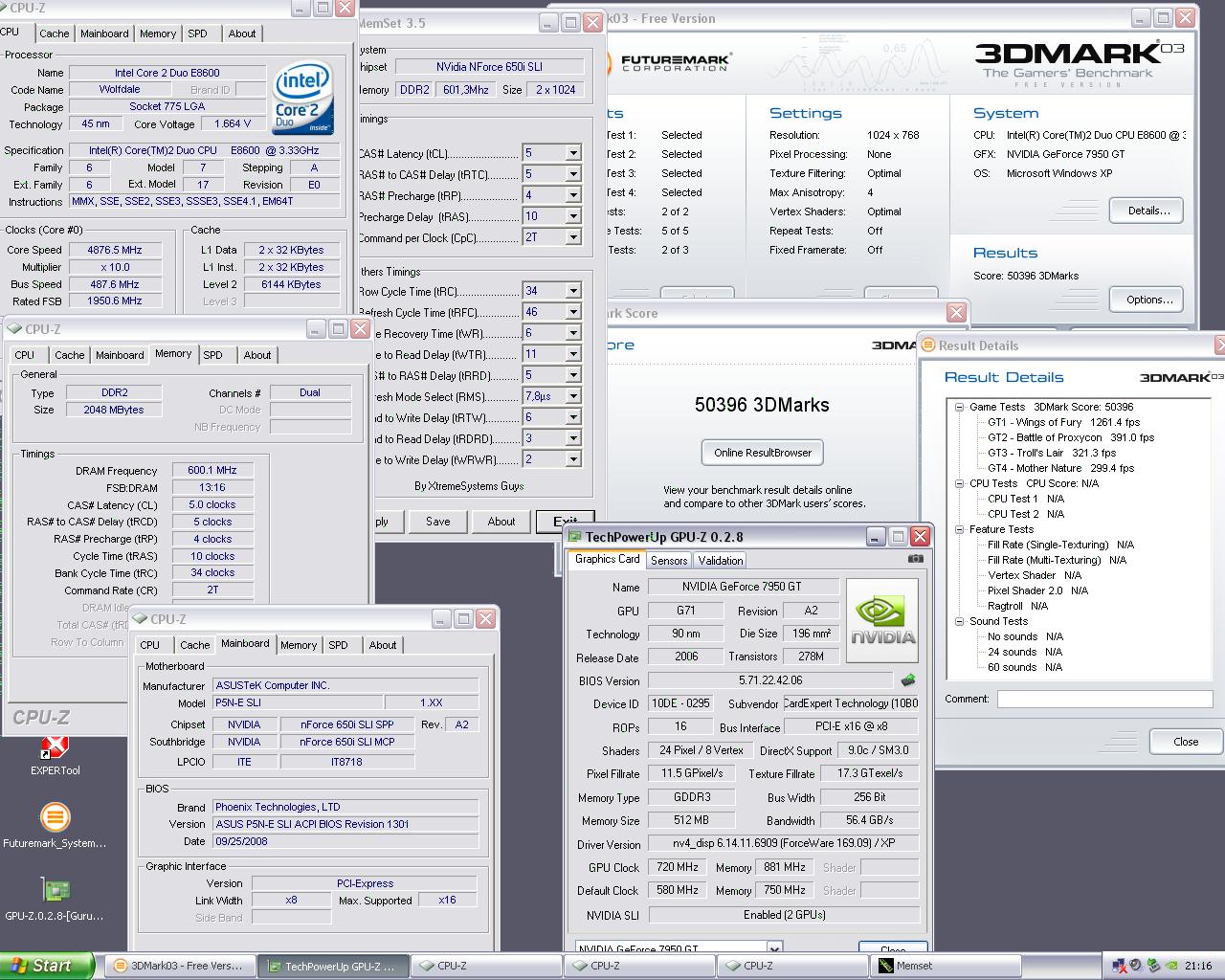The height and width of the screenshot is (980, 1225).
Task: Click the system tray clock
Action: pyautogui.click(x=1197, y=966)
